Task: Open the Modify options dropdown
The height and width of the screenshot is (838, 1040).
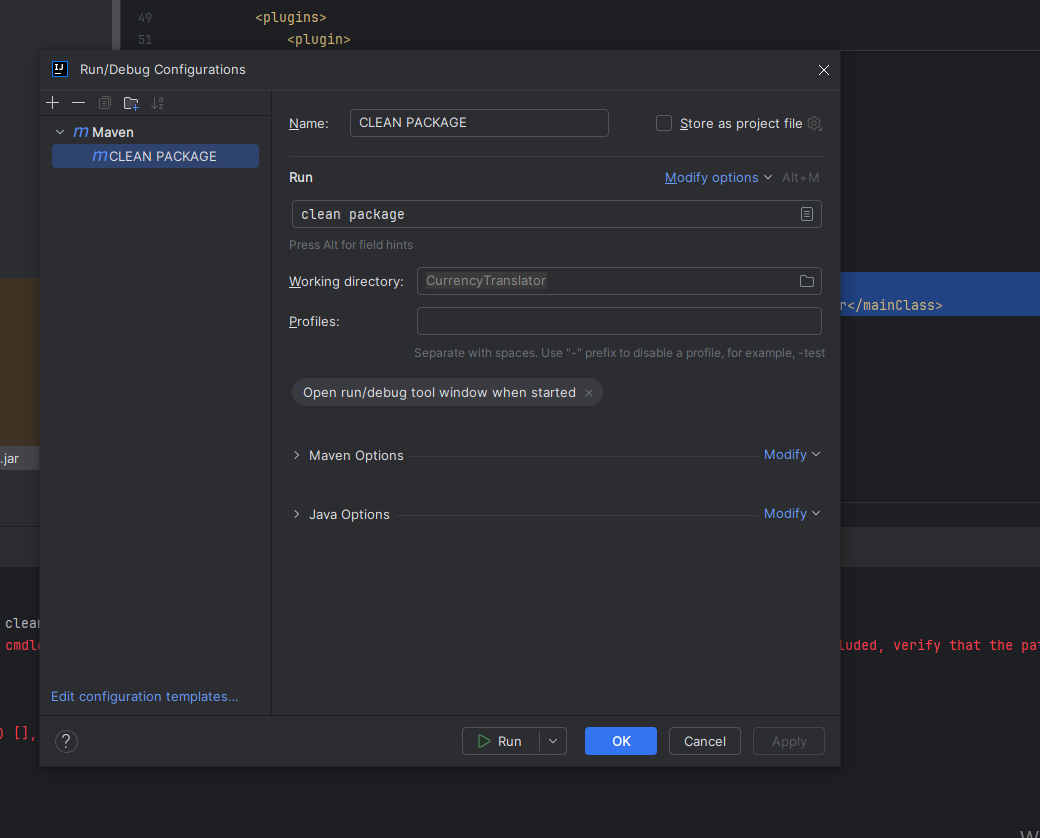Action: [718, 177]
